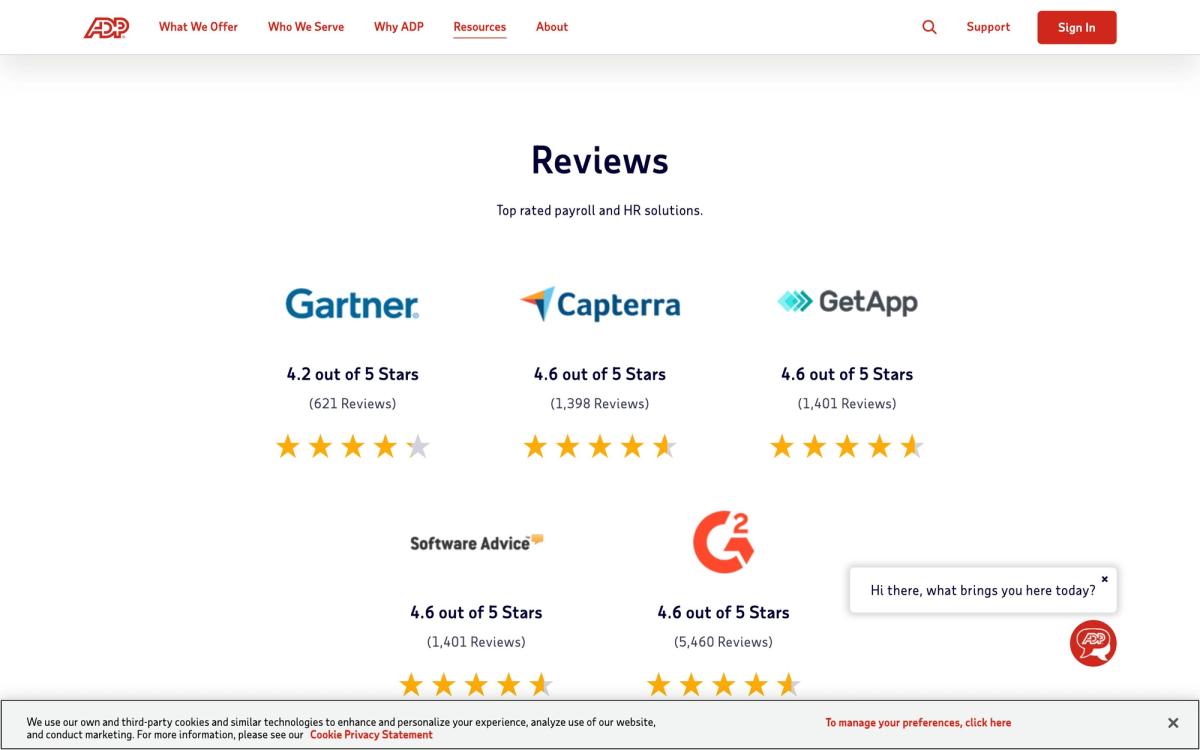Image resolution: width=1200 pixels, height=750 pixels.
Task: Click the Gartner logo
Action: (x=352, y=303)
